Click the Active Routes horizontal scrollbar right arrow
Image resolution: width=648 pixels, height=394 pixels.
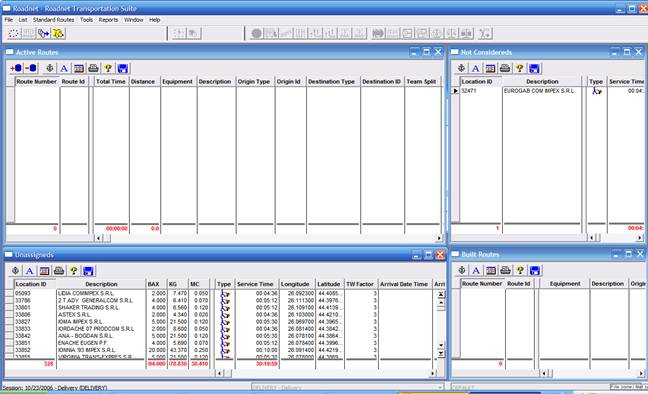point(439,238)
